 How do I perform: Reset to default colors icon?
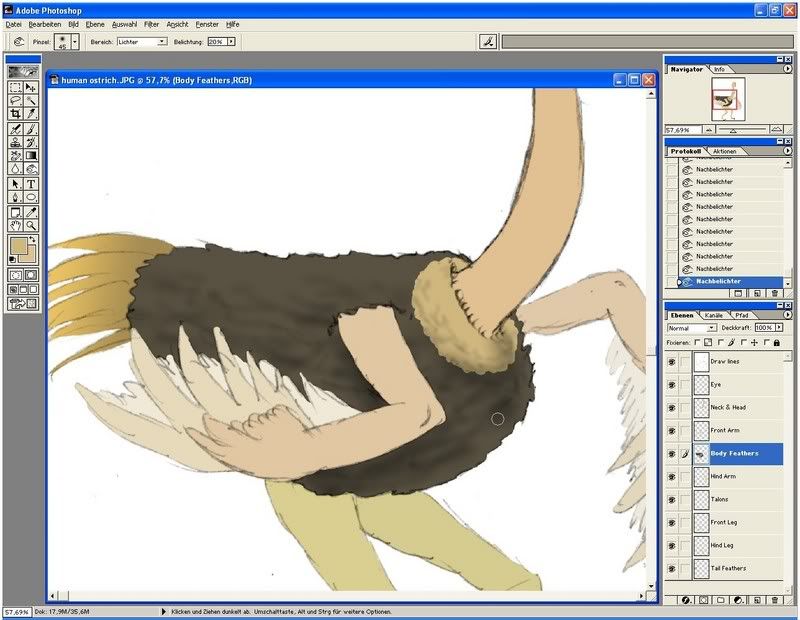13,260
